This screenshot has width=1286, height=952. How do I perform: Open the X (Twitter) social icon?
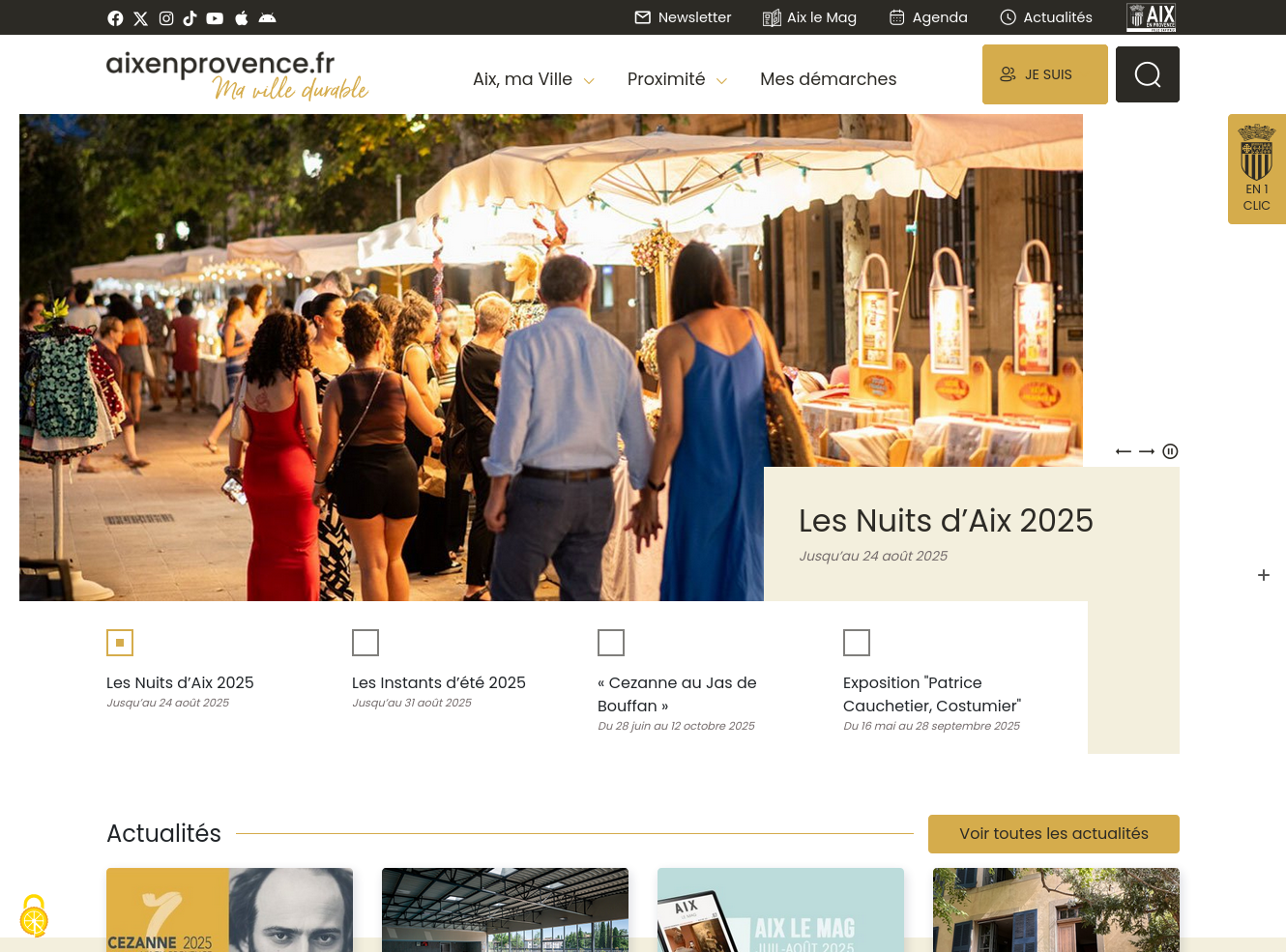point(140,18)
